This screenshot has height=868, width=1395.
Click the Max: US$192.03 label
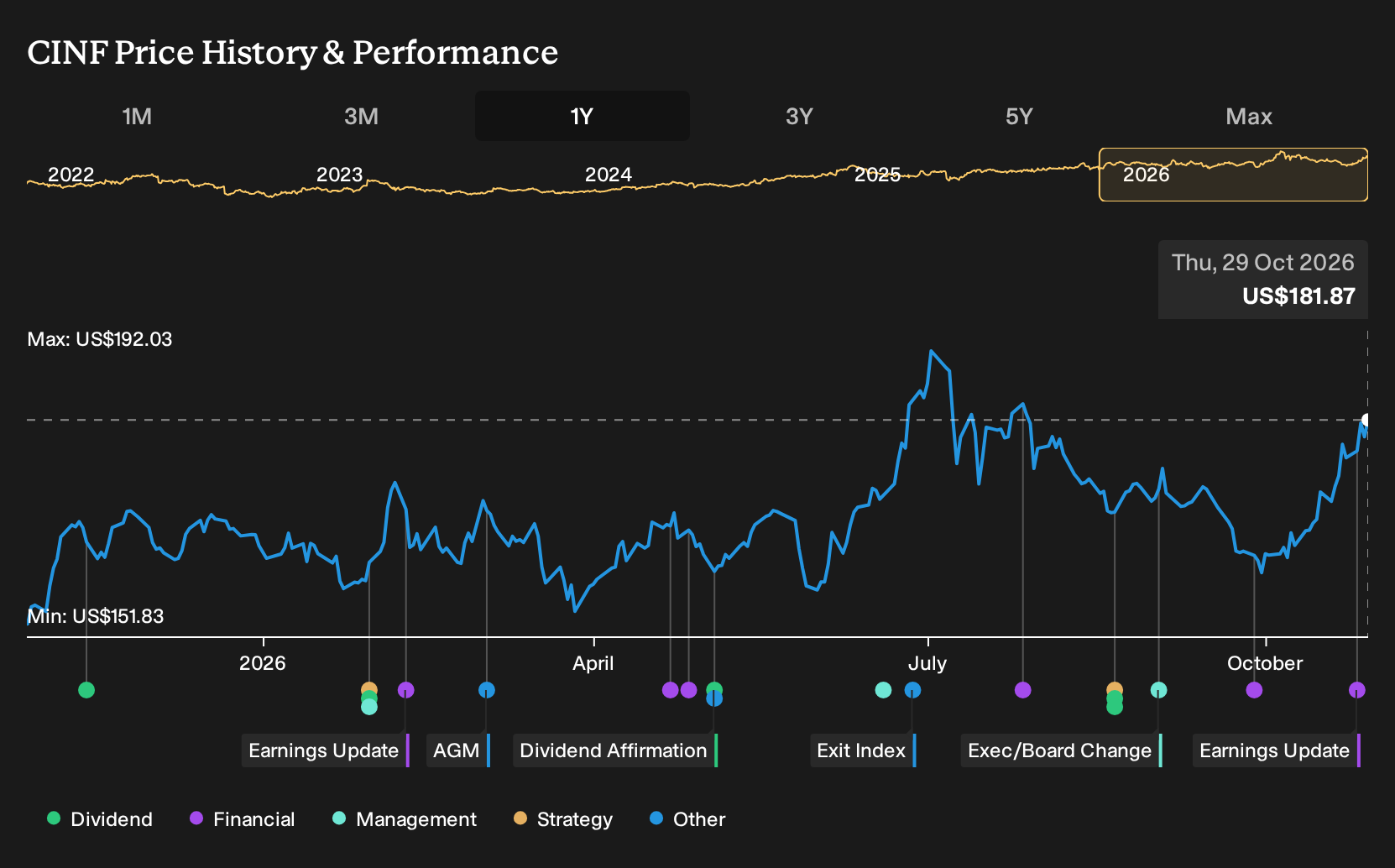pyautogui.click(x=100, y=339)
